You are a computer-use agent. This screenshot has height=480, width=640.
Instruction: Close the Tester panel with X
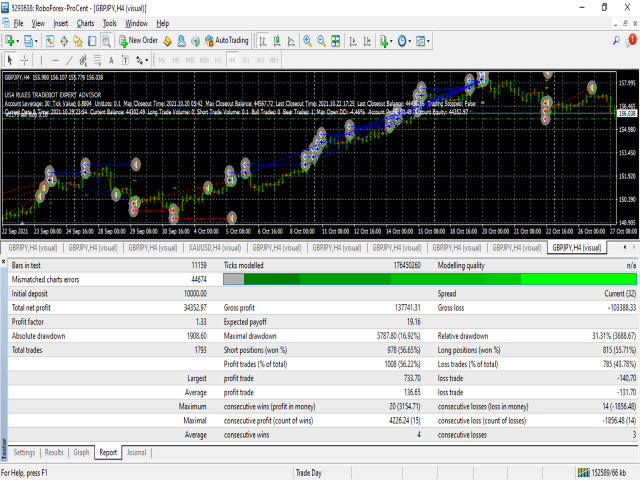tap(4, 261)
